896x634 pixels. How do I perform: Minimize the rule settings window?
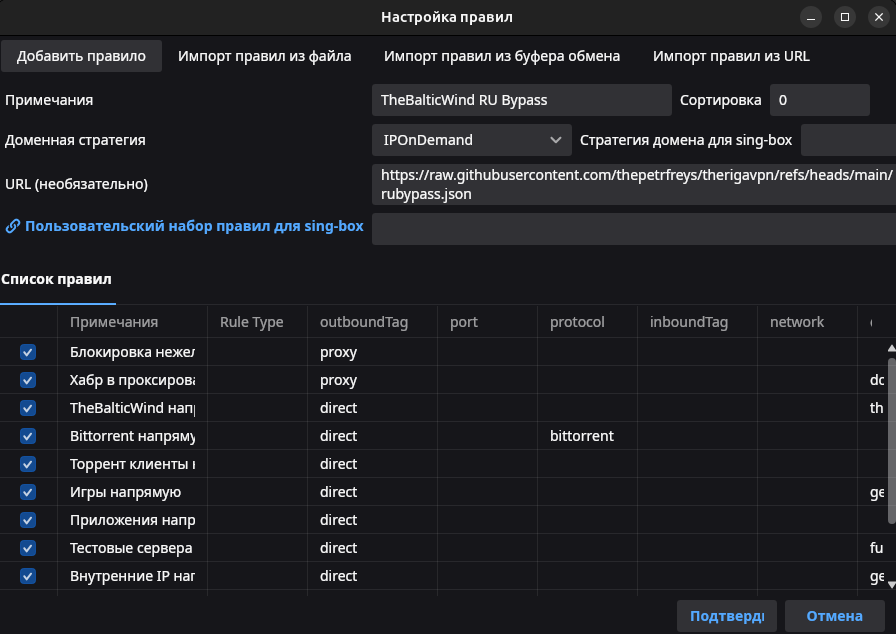tap(812, 17)
